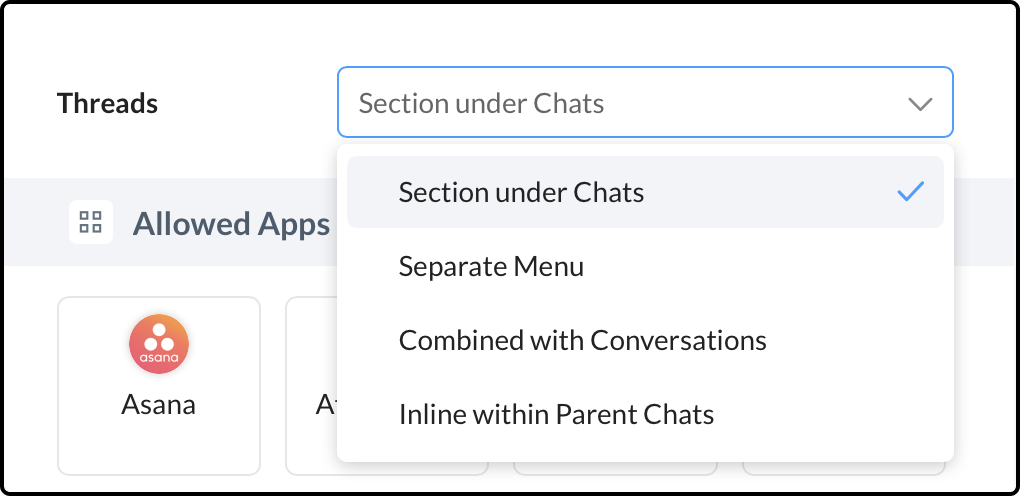Screen dimensions: 1020x496
Task: Select the Section under Chats option
Action: [521, 192]
